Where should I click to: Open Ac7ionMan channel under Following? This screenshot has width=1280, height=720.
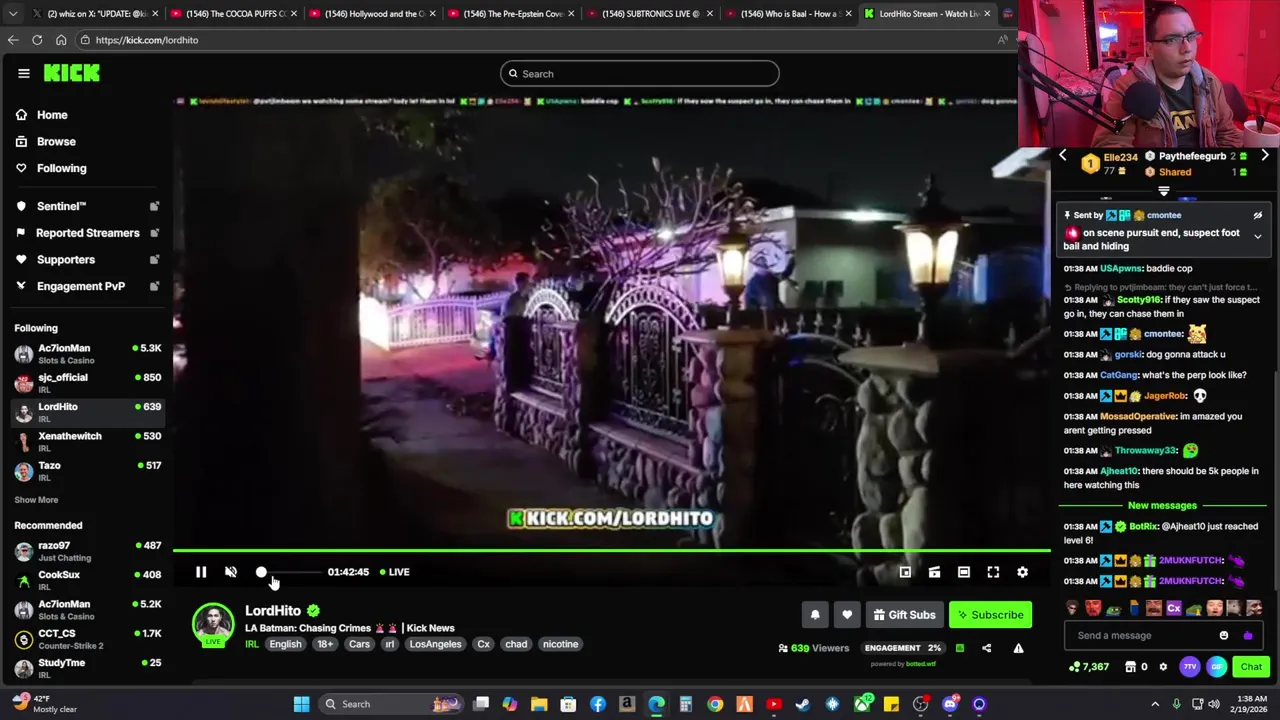[x=88, y=354]
